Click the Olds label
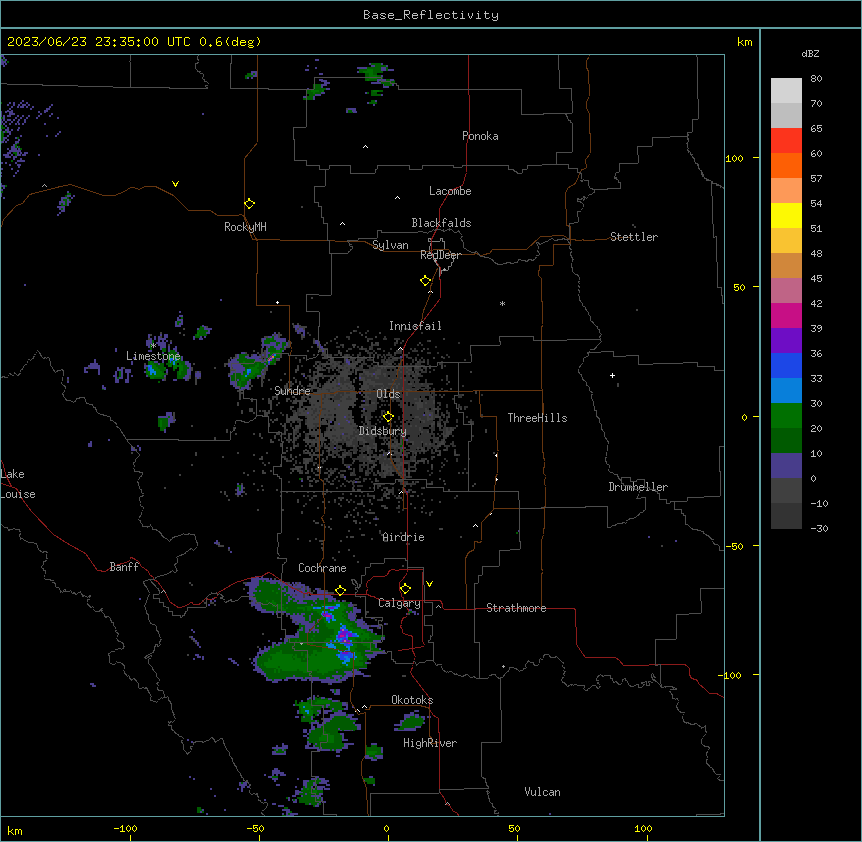Screen dimensions: 862x842 click(x=388, y=394)
